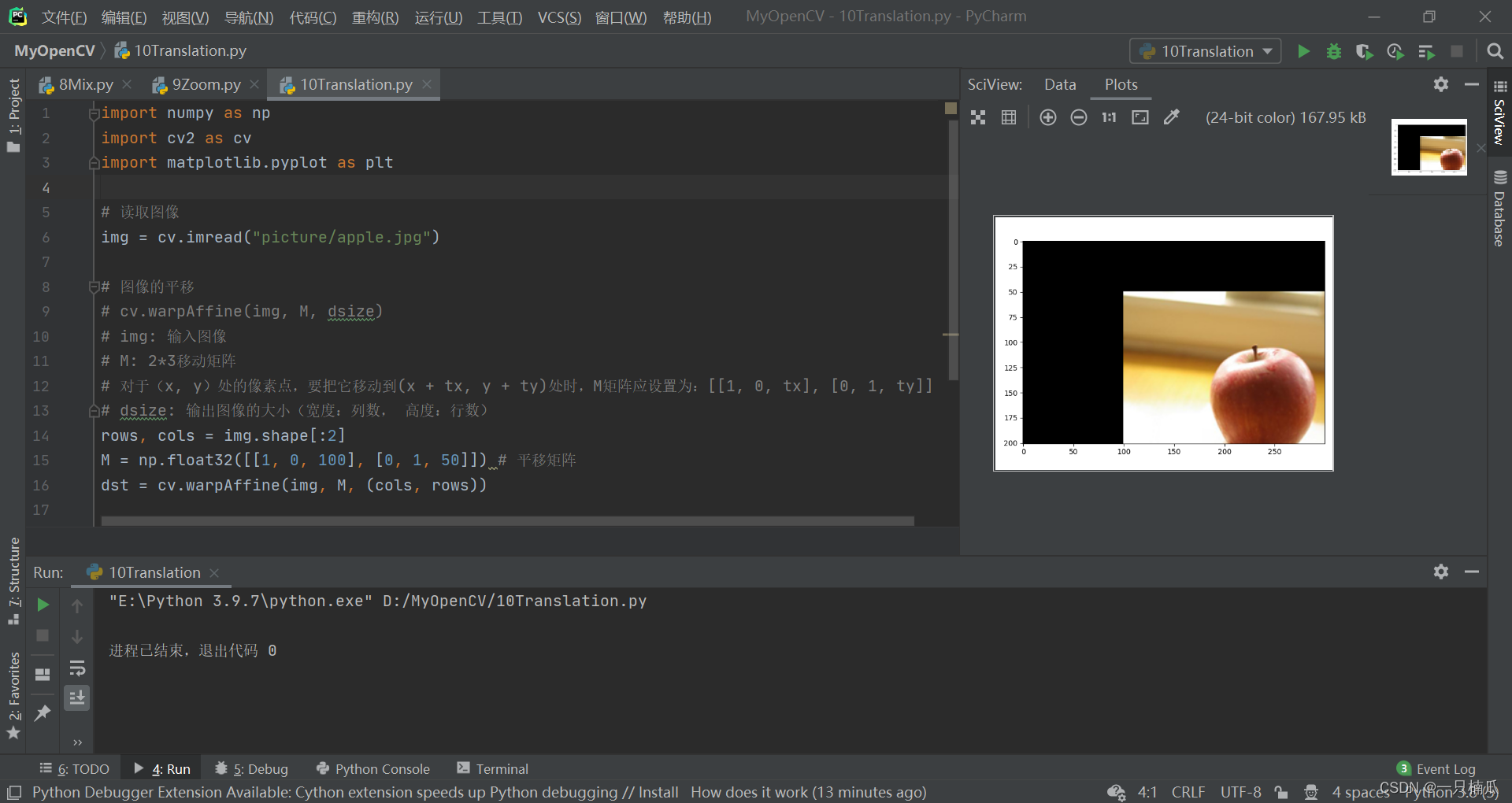Zoom in on the SciView plot

coord(1047,117)
